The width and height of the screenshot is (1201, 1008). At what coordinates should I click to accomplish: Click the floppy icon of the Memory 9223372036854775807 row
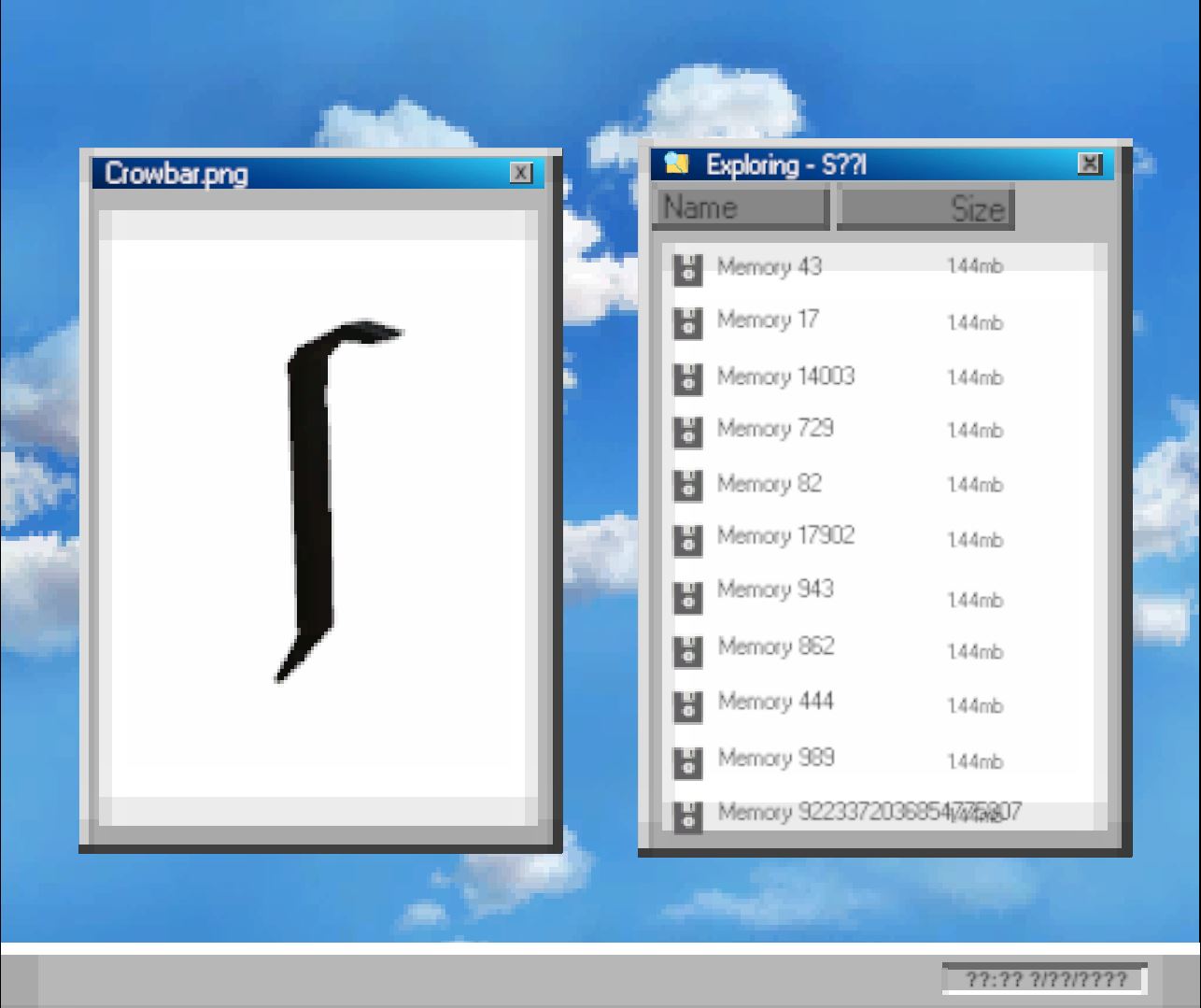pos(687,816)
